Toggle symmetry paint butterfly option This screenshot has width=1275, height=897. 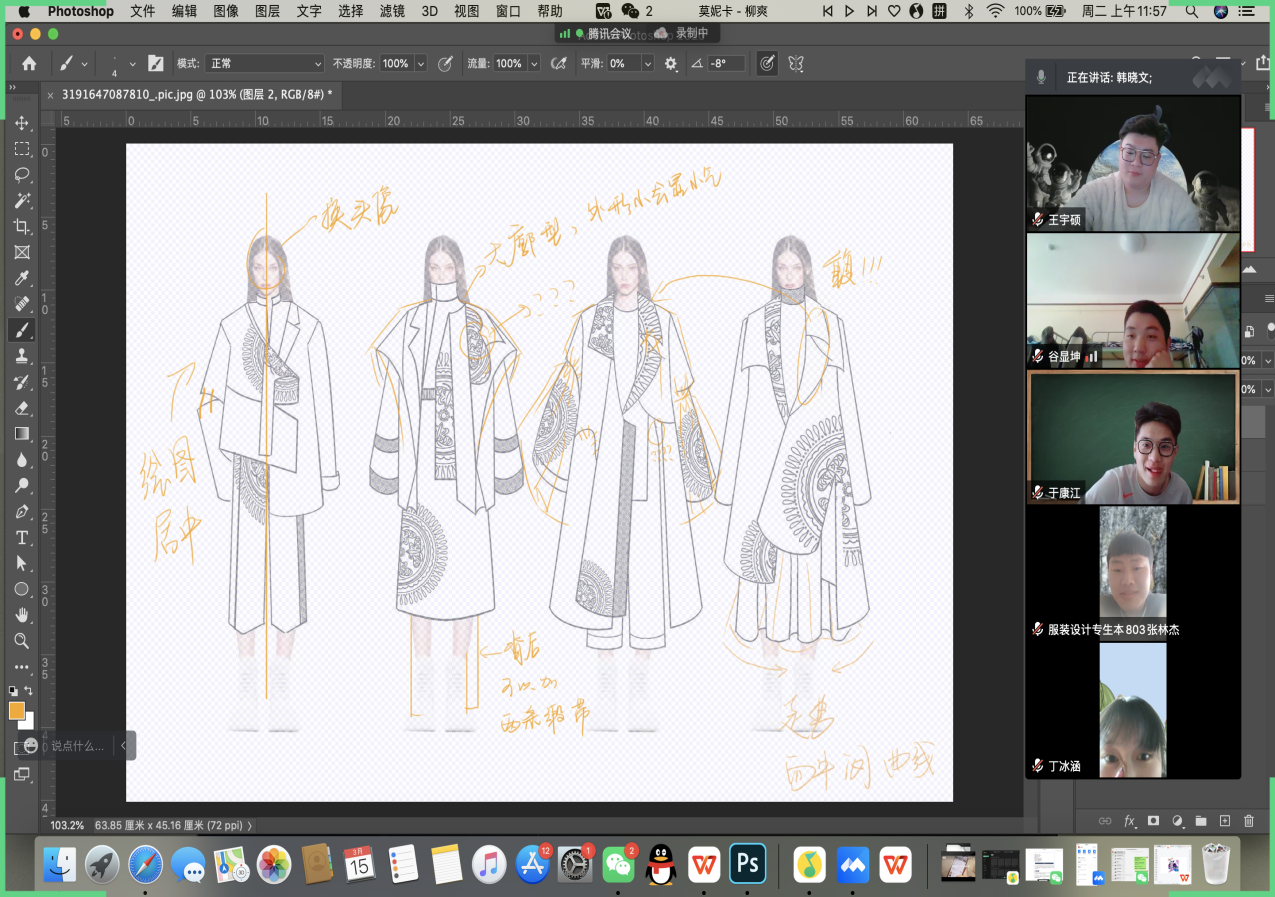[796, 63]
